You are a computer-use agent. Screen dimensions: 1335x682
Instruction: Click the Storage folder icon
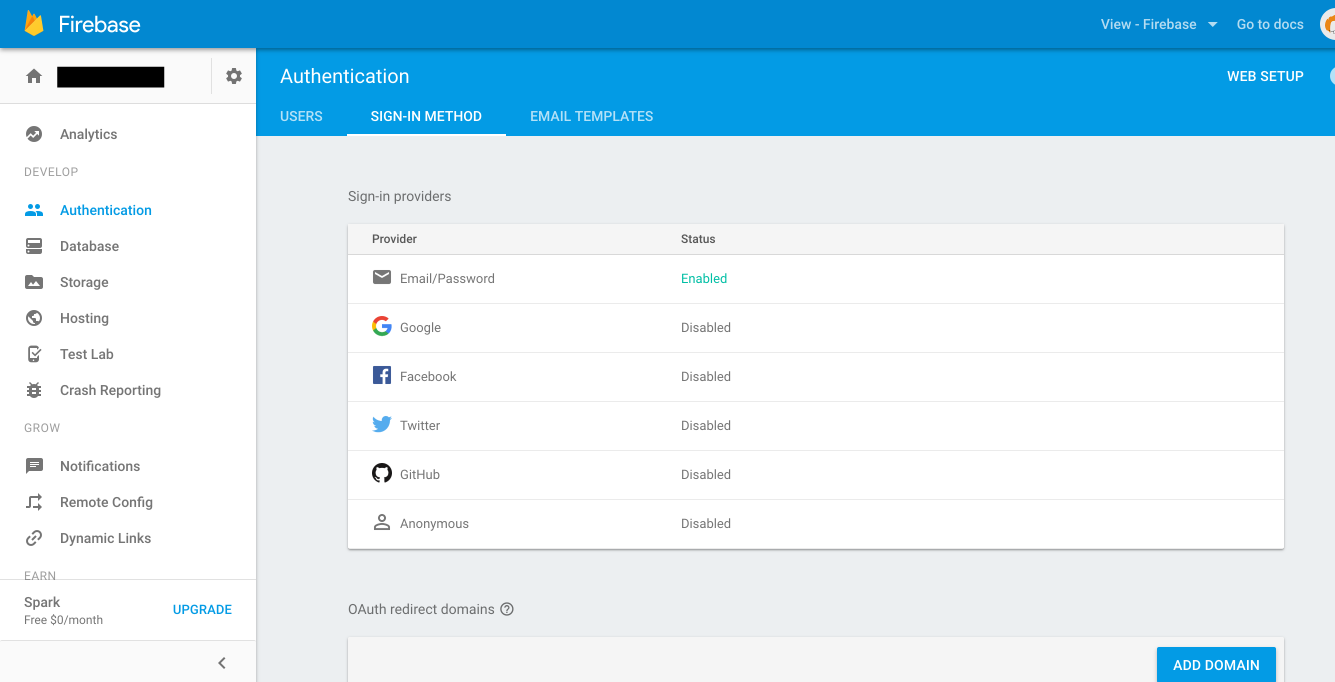[34, 282]
